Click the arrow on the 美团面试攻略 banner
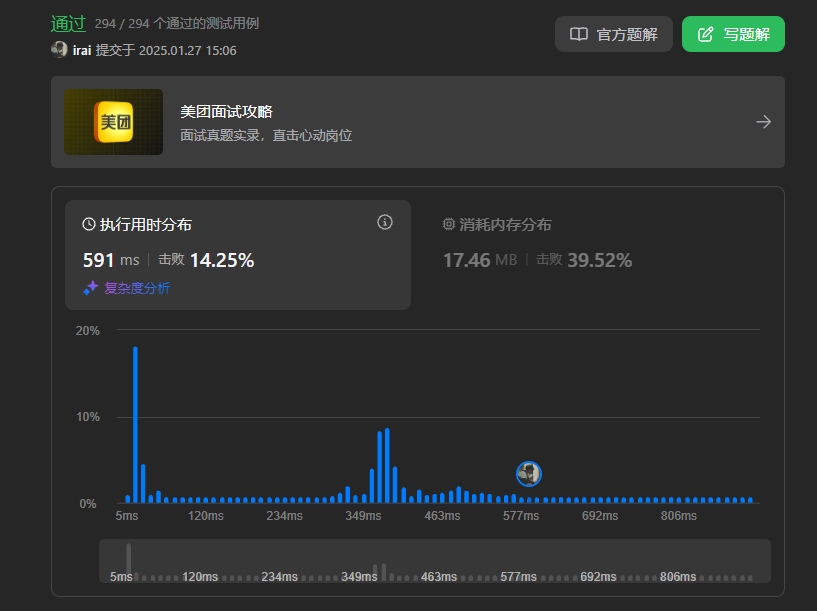Image resolution: width=817 pixels, height=611 pixels. pyautogui.click(x=763, y=122)
